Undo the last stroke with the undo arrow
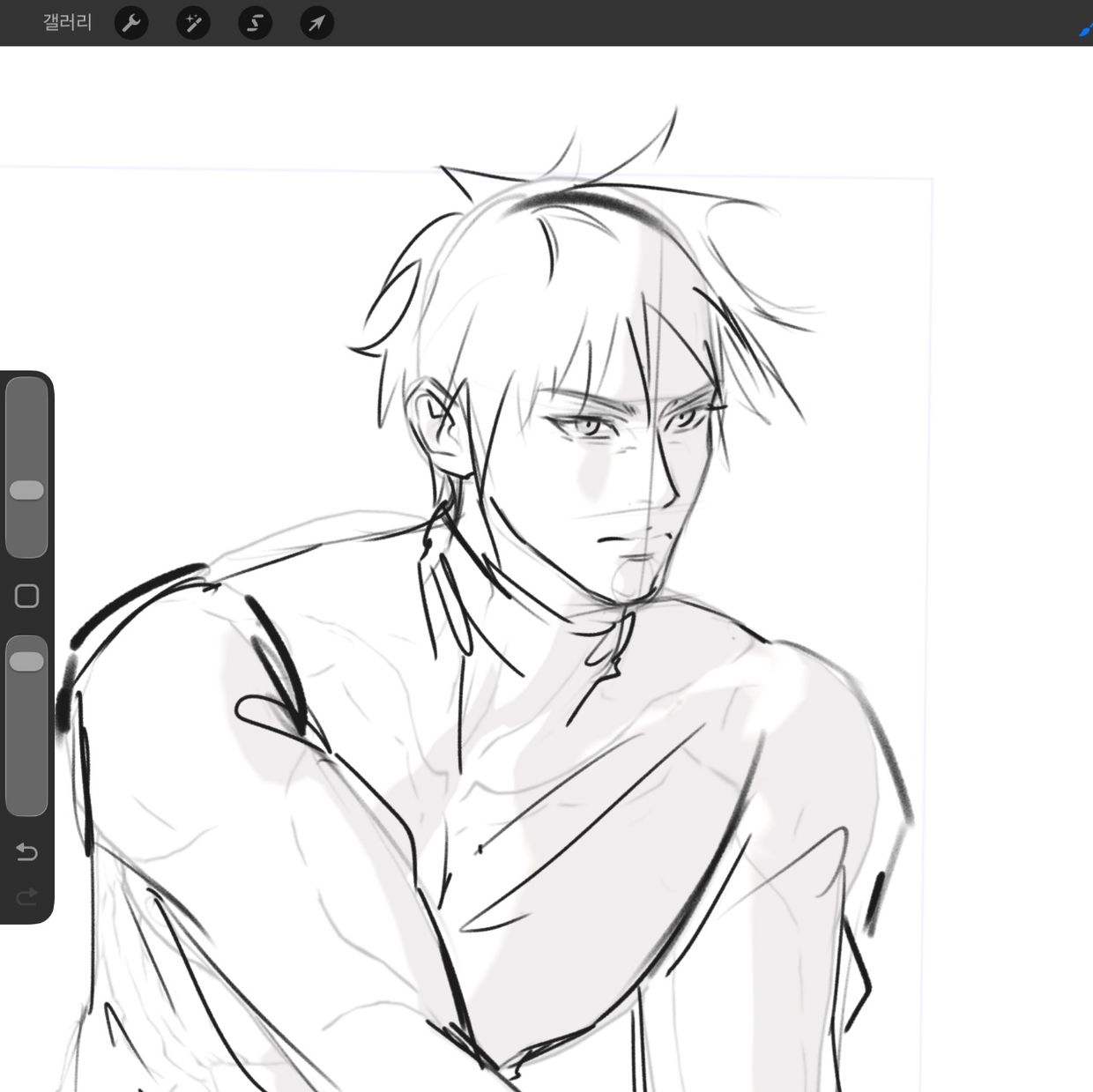Image resolution: width=1093 pixels, height=1092 pixels. click(26, 852)
